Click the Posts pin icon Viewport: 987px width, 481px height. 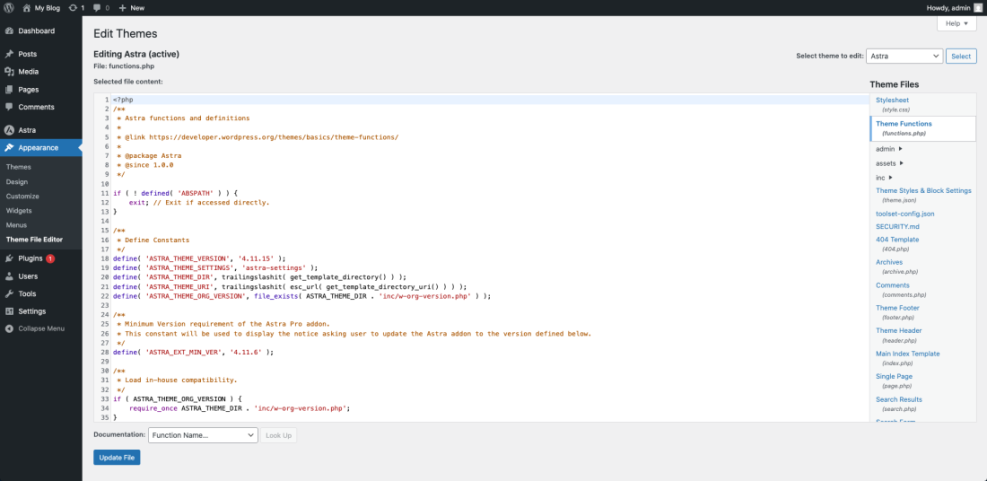point(9,54)
